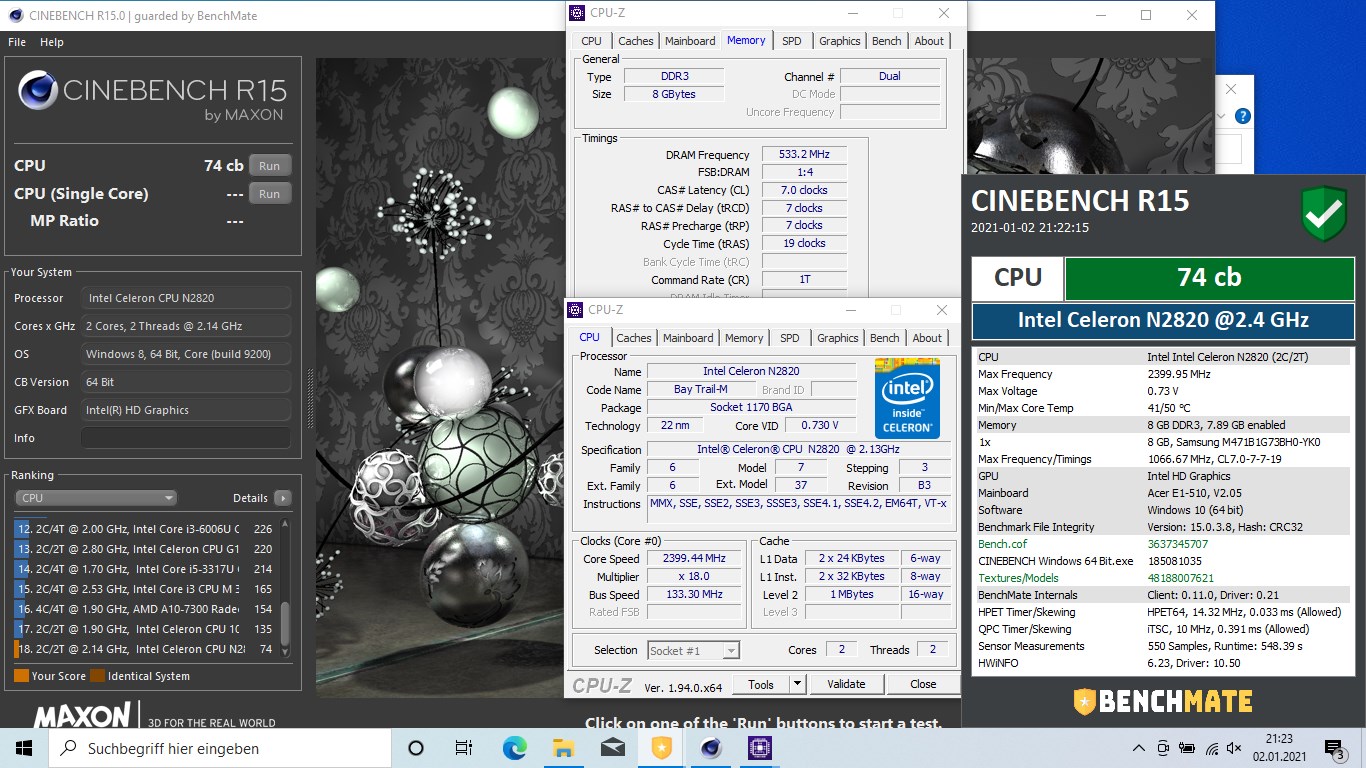Screen dimensions: 1366x768
Task: Run the CPU Single Core test
Action: click(x=270, y=194)
